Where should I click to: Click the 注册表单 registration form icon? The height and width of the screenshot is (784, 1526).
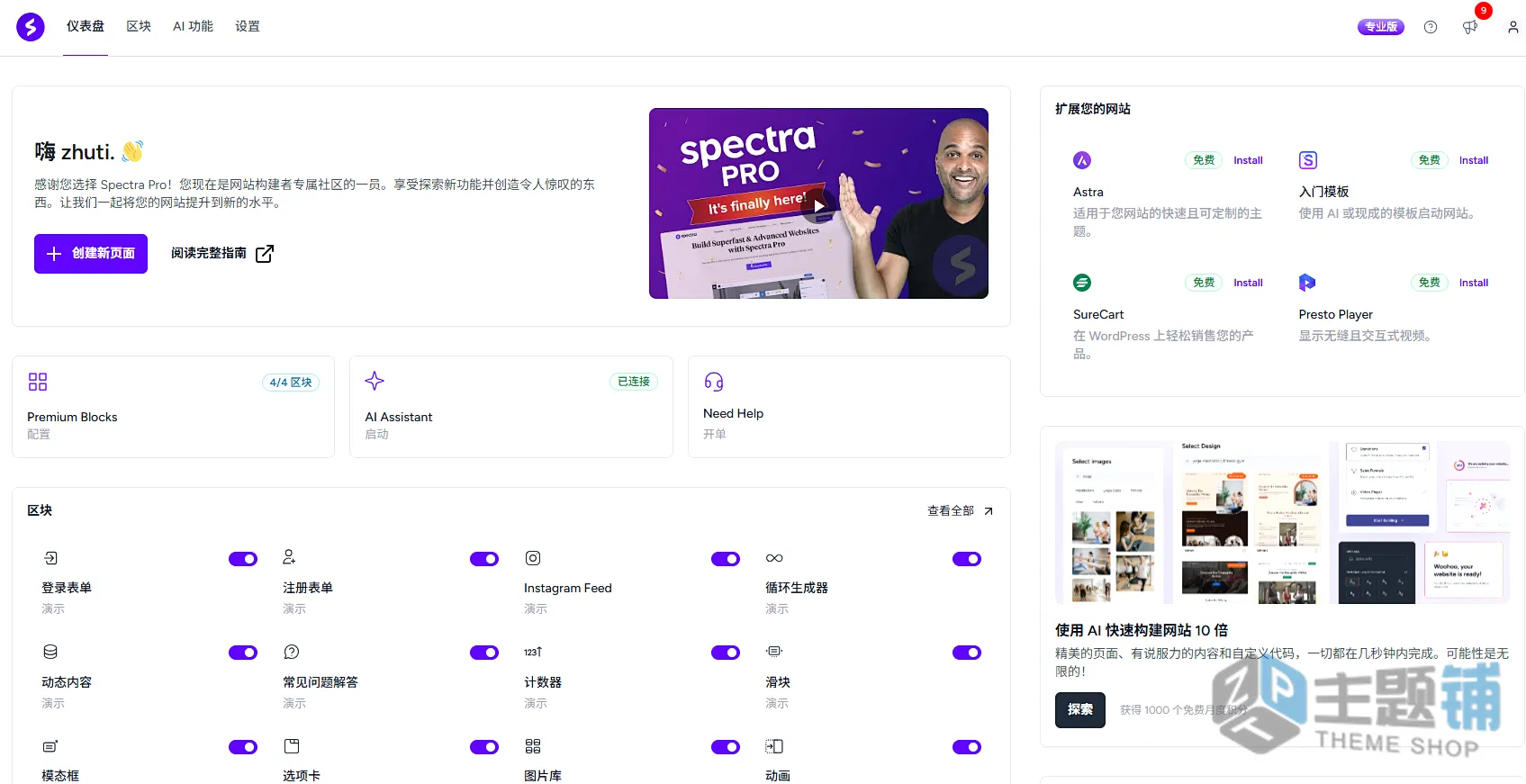click(289, 557)
